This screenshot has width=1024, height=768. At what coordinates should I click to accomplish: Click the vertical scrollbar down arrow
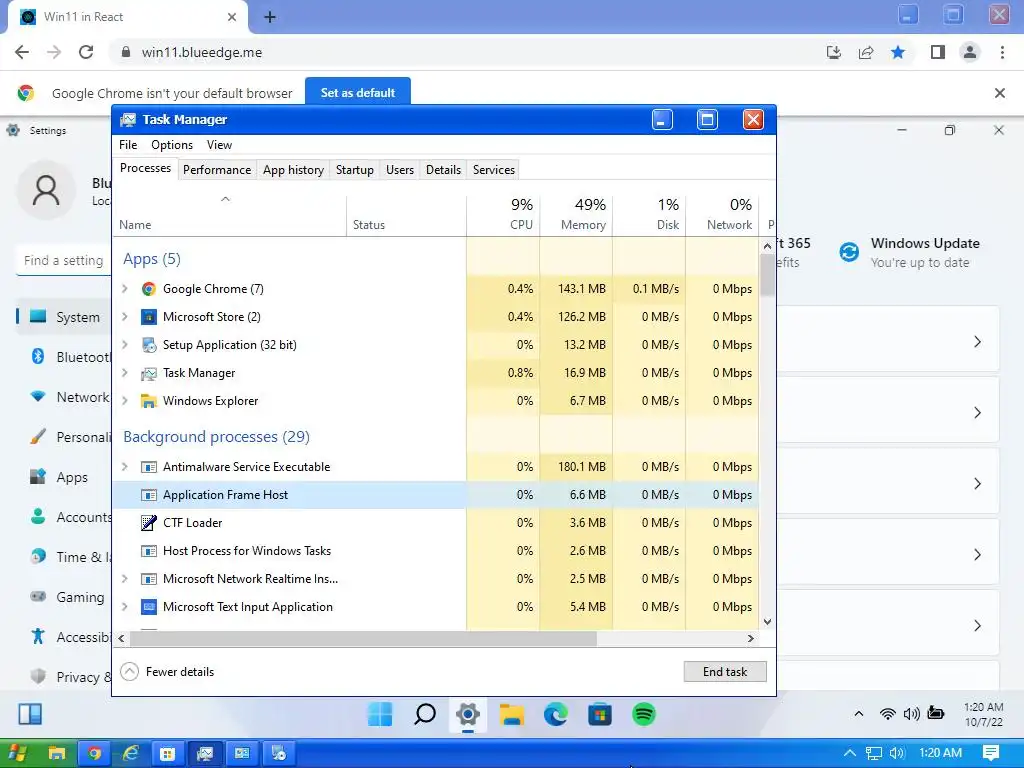click(x=767, y=622)
